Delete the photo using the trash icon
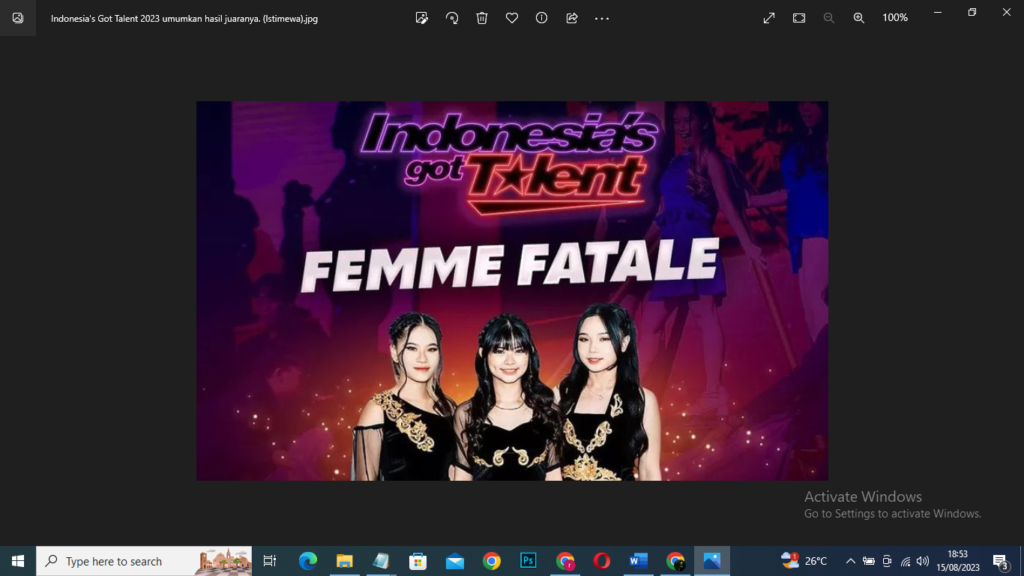The width and height of the screenshot is (1024, 576). click(482, 18)
